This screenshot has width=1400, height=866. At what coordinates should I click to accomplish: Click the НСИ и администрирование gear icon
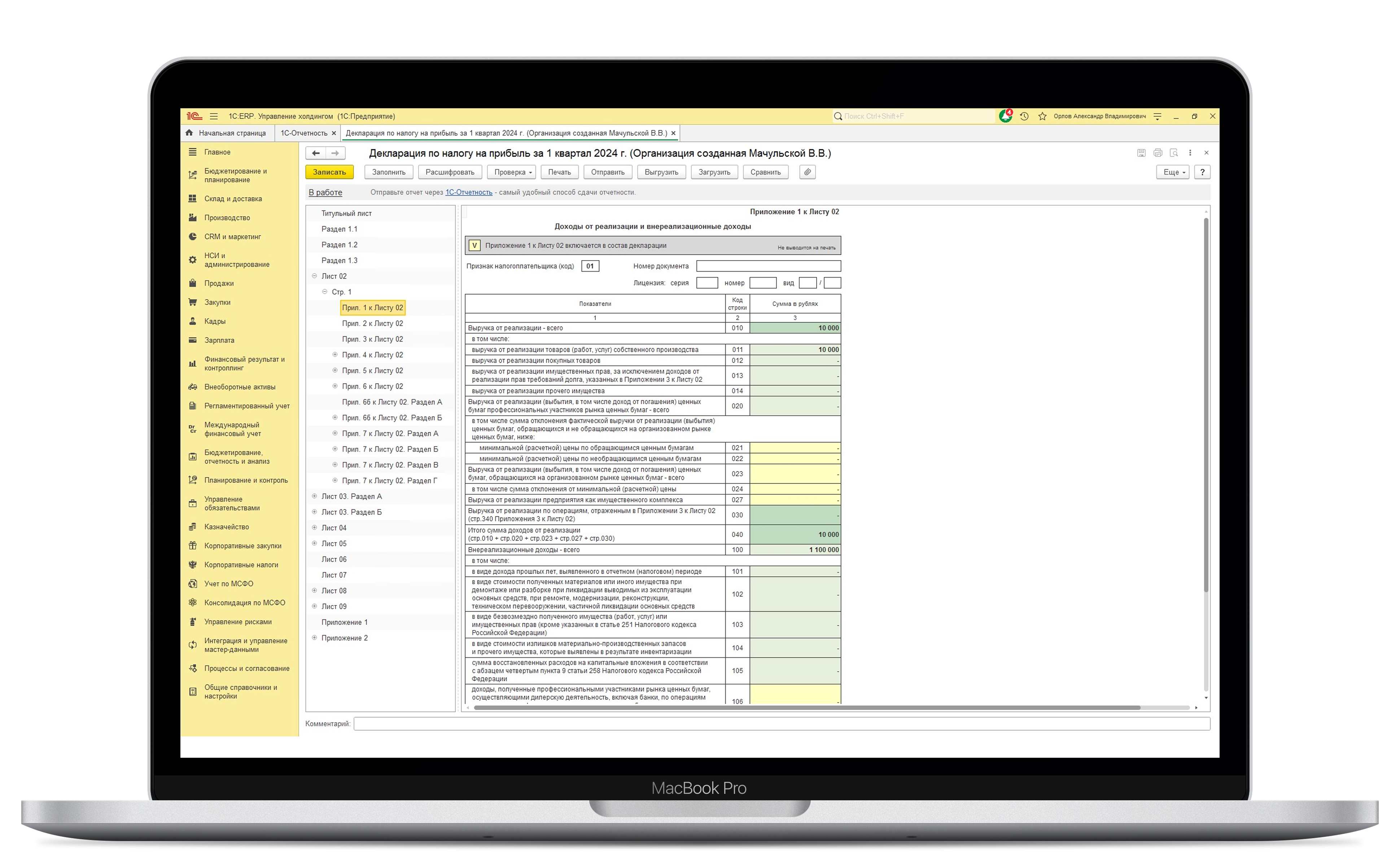click(192, 260)
